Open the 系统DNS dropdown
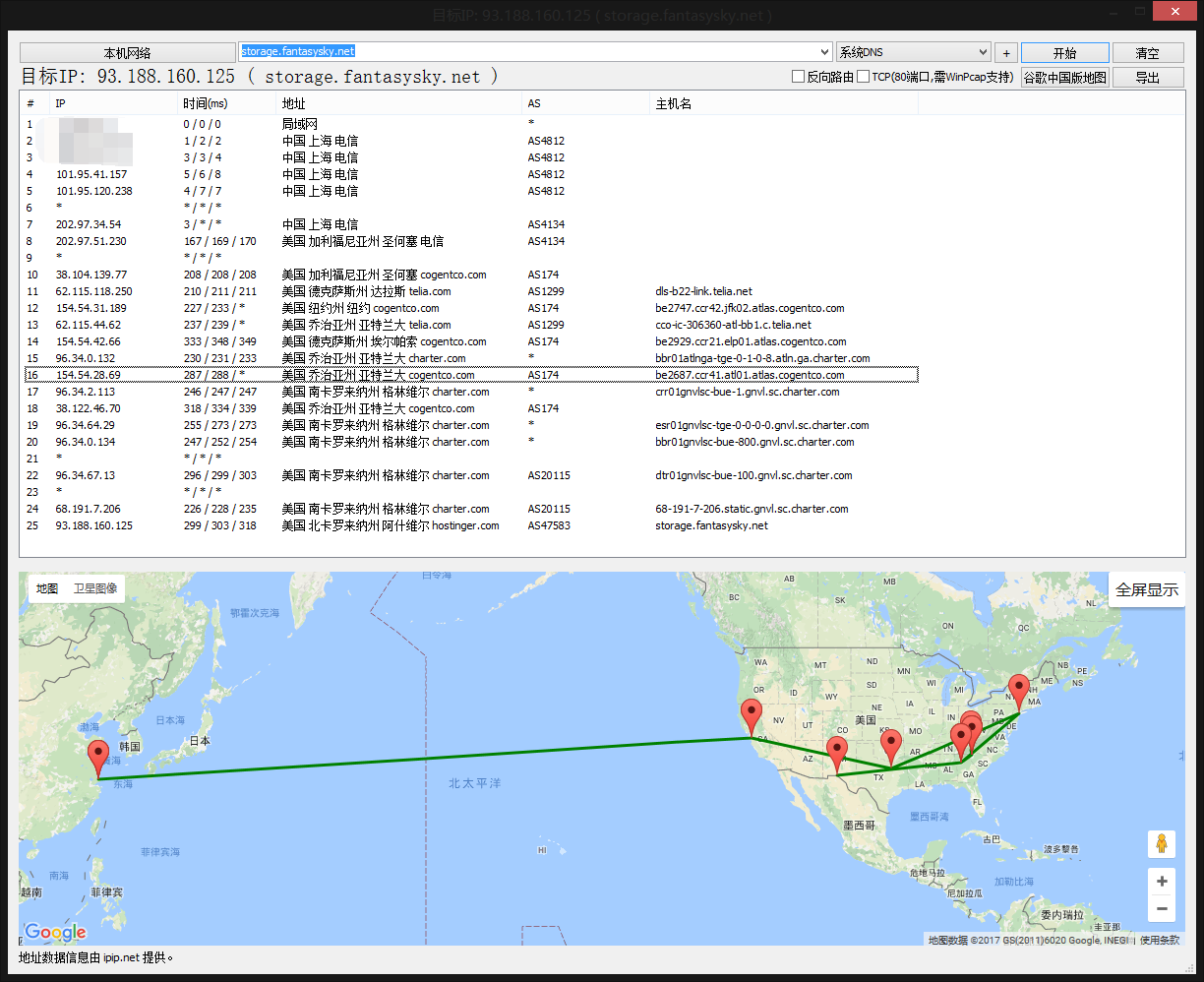The width and height of the screenshot is (1204, 982). click(913, 53)
